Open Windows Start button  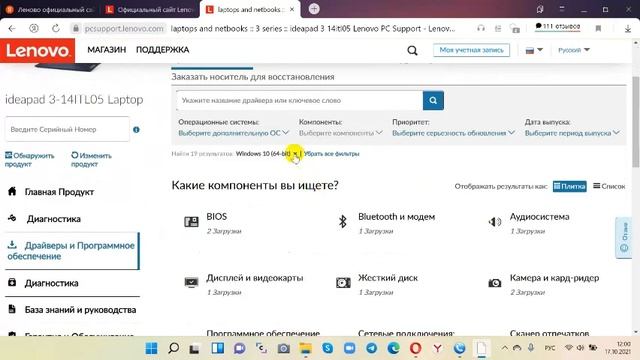click(x=151, y=348)
